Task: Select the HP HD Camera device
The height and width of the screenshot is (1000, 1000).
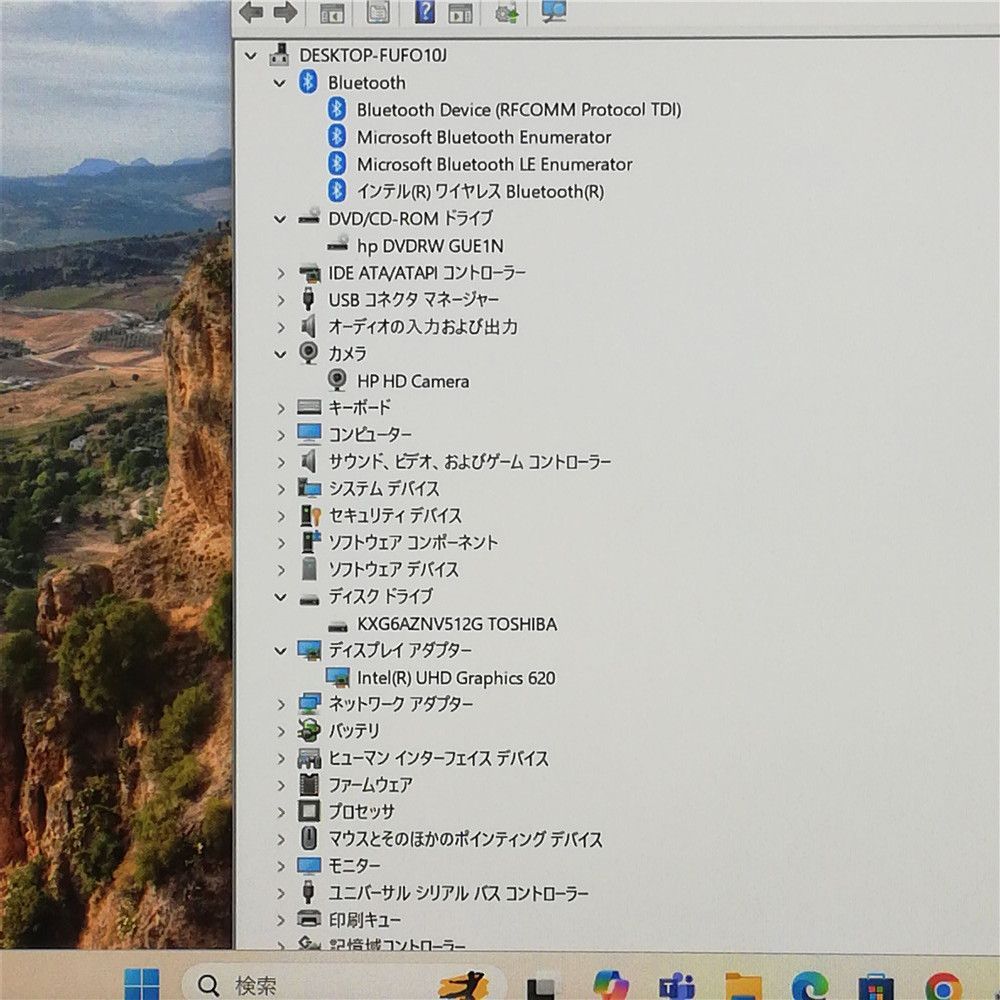Action: pyautogui.click(x=412, y=381)
